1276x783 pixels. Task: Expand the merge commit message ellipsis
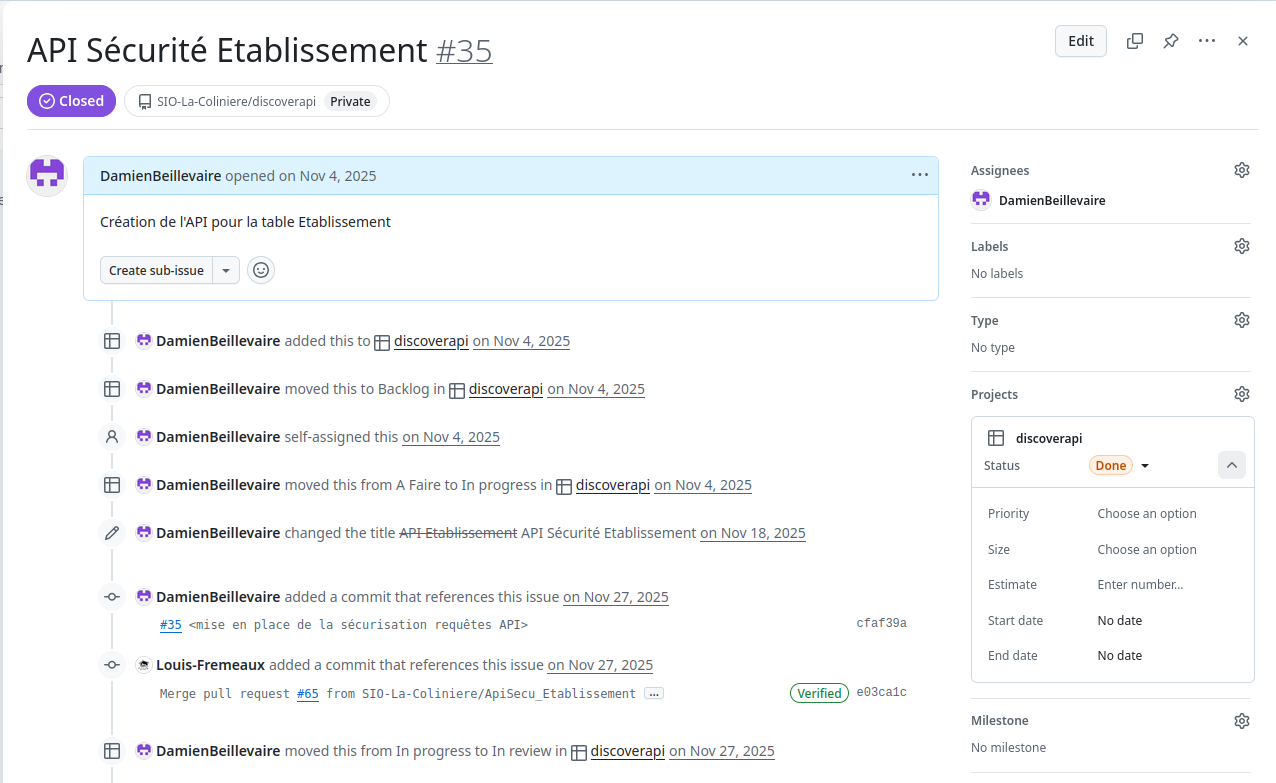[x=654, y=693]
